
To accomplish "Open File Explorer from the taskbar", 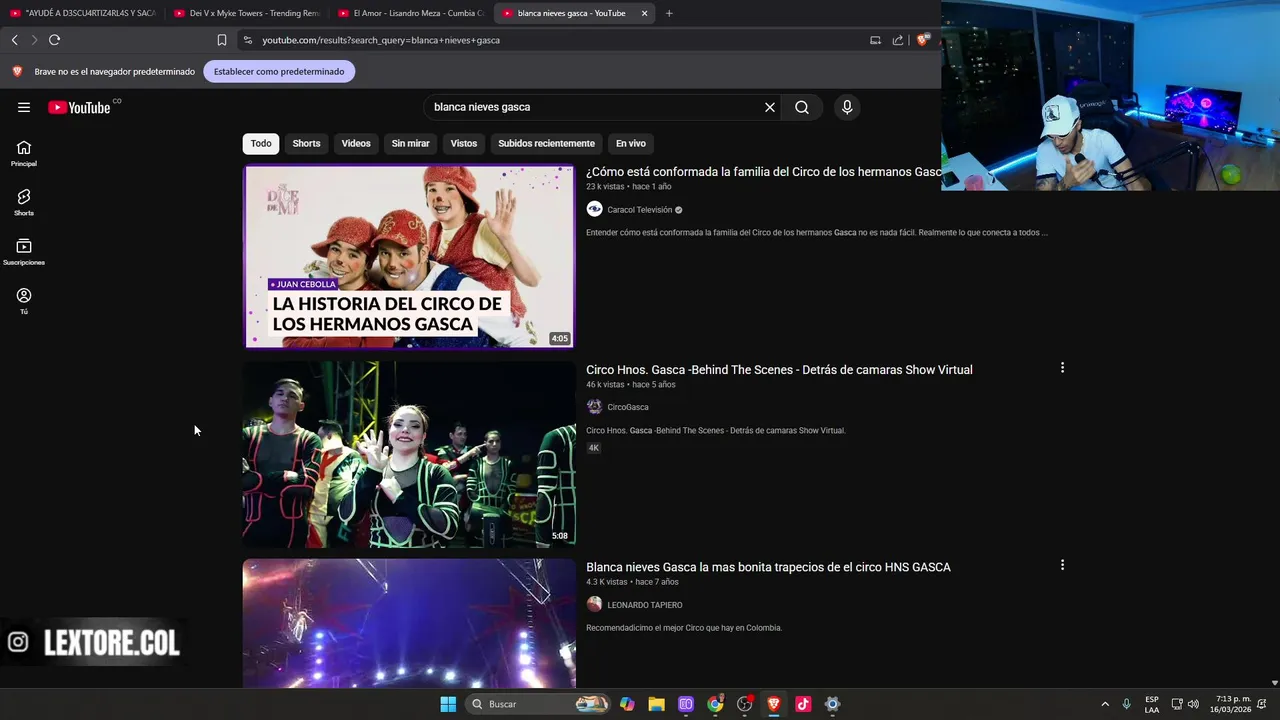I will pyautogui.click(x=656, y=704).
